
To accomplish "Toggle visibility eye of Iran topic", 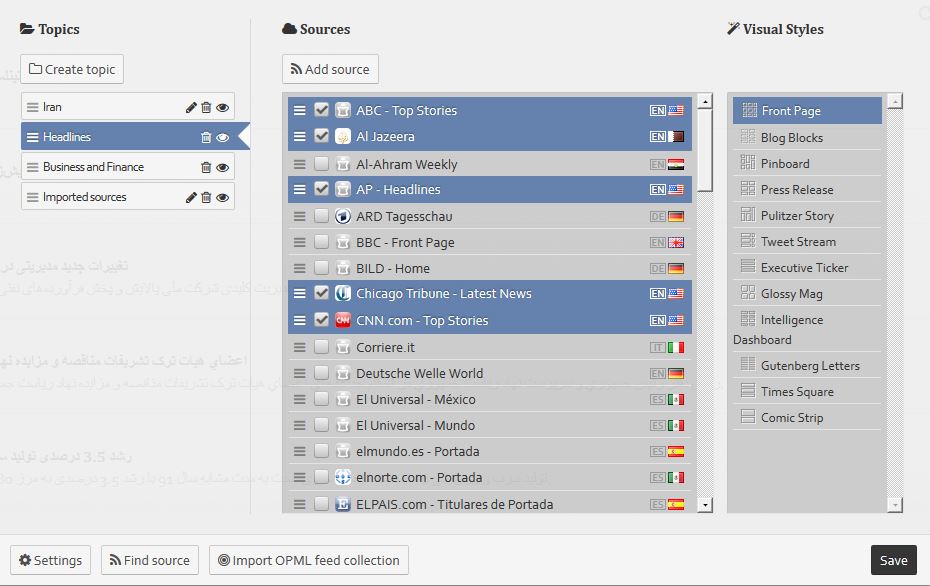I will (x=222, y=107).
